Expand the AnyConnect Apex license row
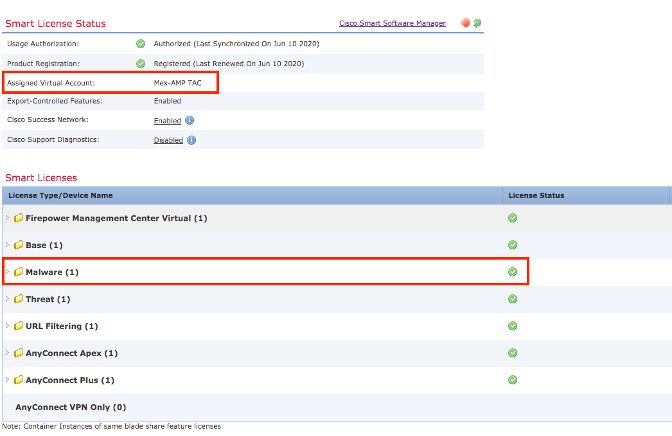672x436 pixels. click(7, 353)
